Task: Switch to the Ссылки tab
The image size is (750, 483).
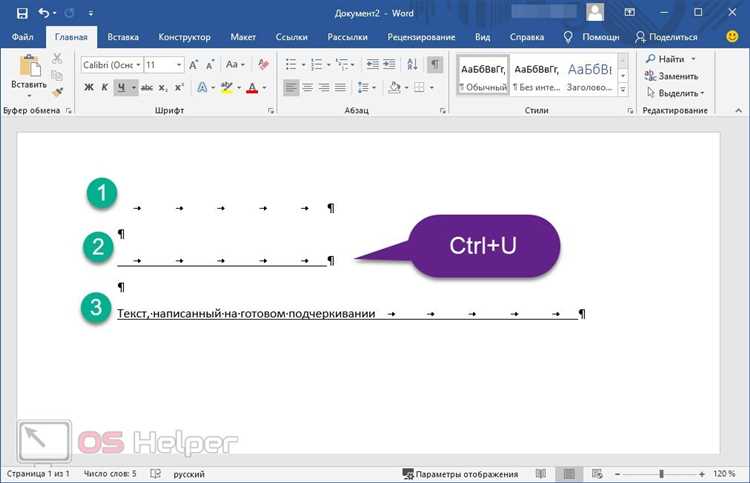Action: (291, 37)
